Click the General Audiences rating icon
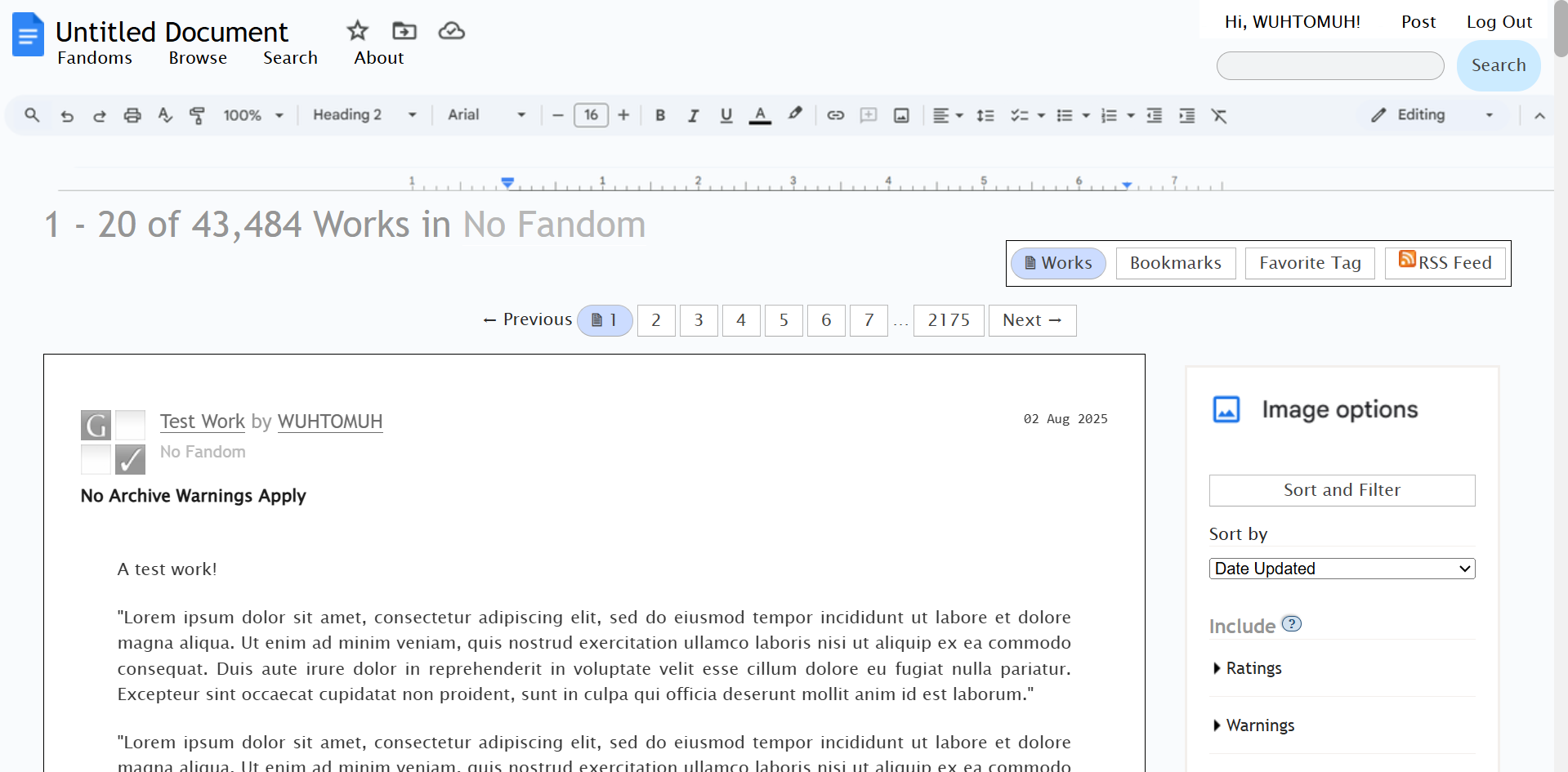1568x772 pixels. (96, 425)
